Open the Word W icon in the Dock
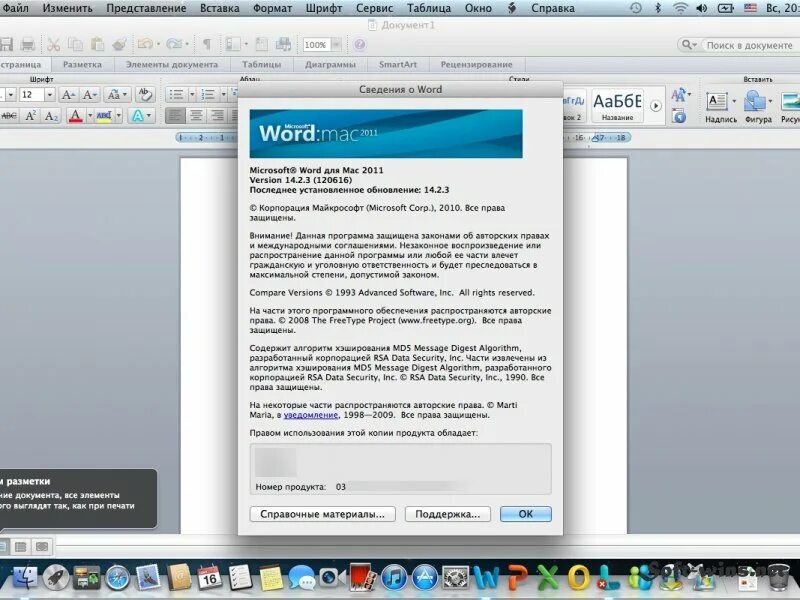This screenshot has width=800, height=600. 486,578
